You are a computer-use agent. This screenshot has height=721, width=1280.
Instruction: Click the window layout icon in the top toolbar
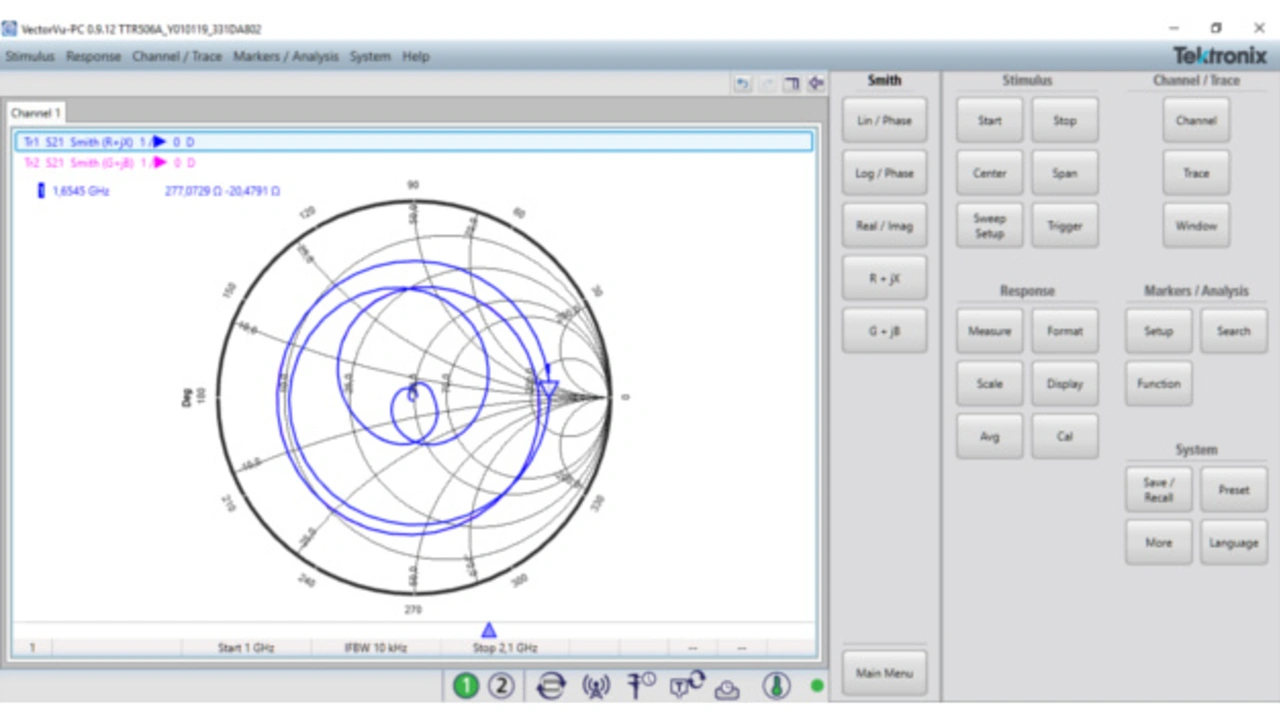tap(791, 84)
